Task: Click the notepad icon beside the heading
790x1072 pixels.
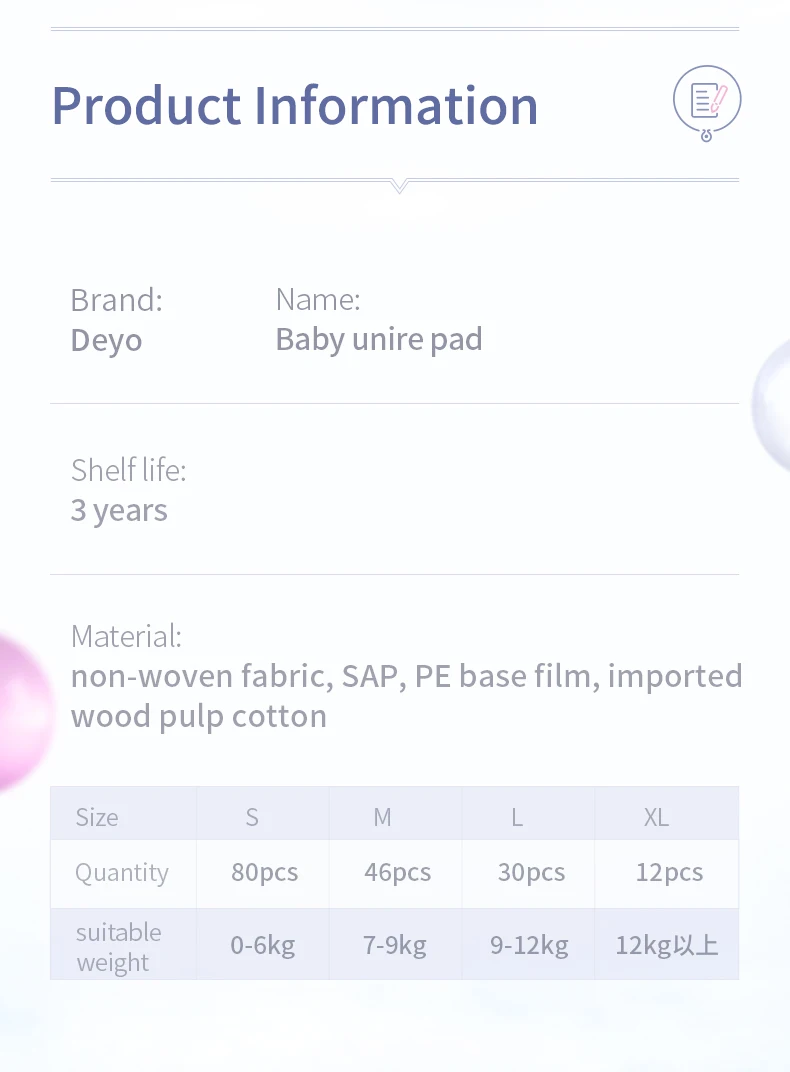Action: point(707,100)
